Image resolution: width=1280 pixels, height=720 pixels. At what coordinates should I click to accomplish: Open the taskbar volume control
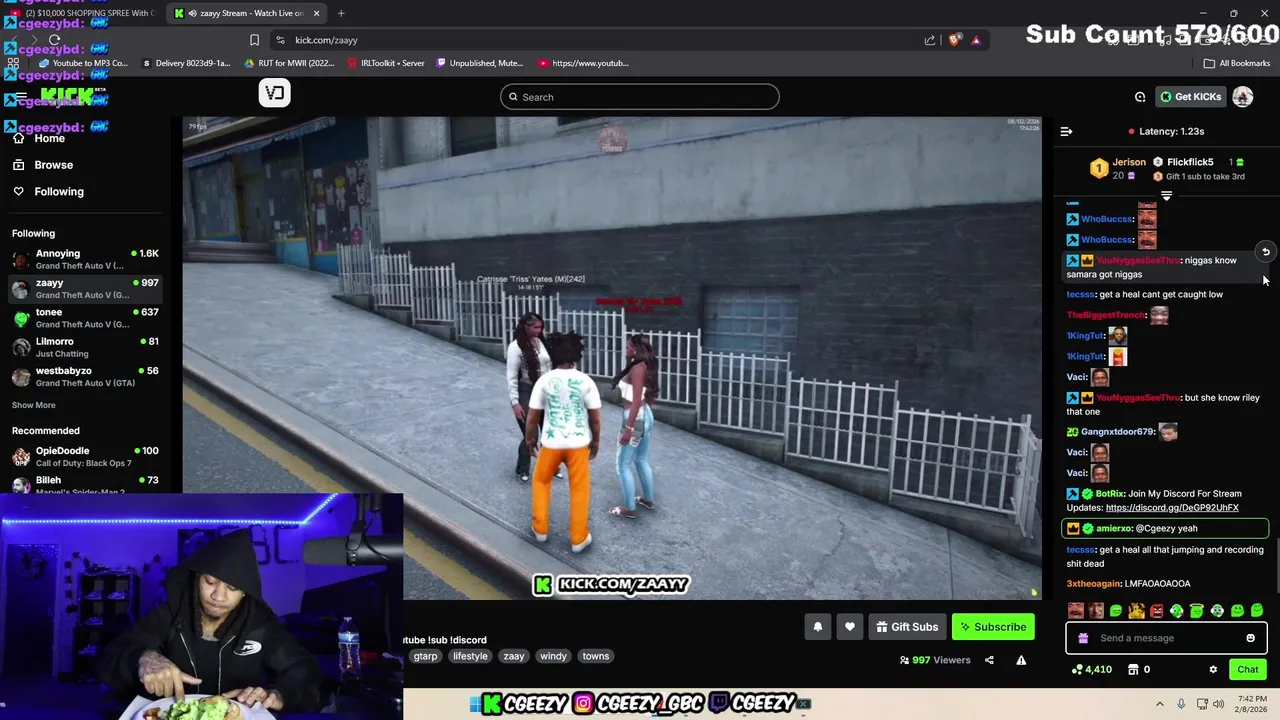click(1218, 704)
